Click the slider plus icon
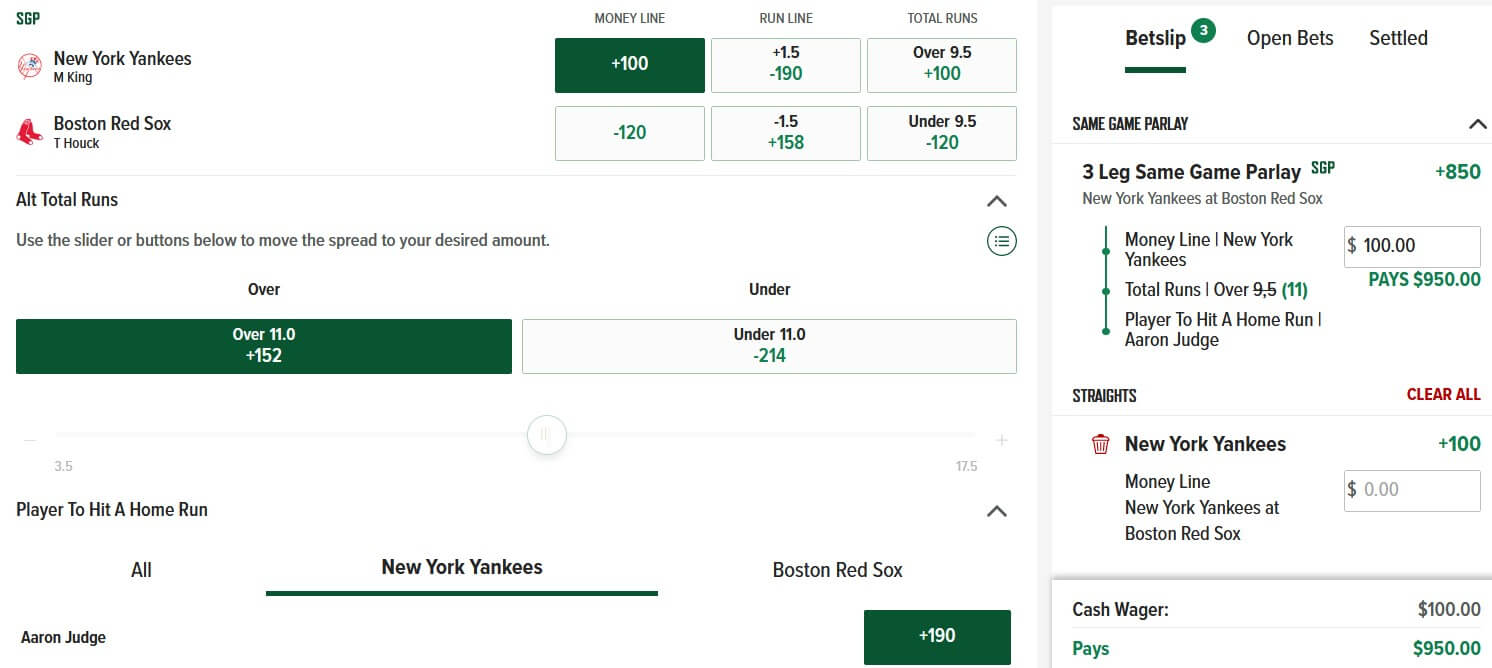The height and width of the screenshot is (668, 1492). pos(1002,440)
